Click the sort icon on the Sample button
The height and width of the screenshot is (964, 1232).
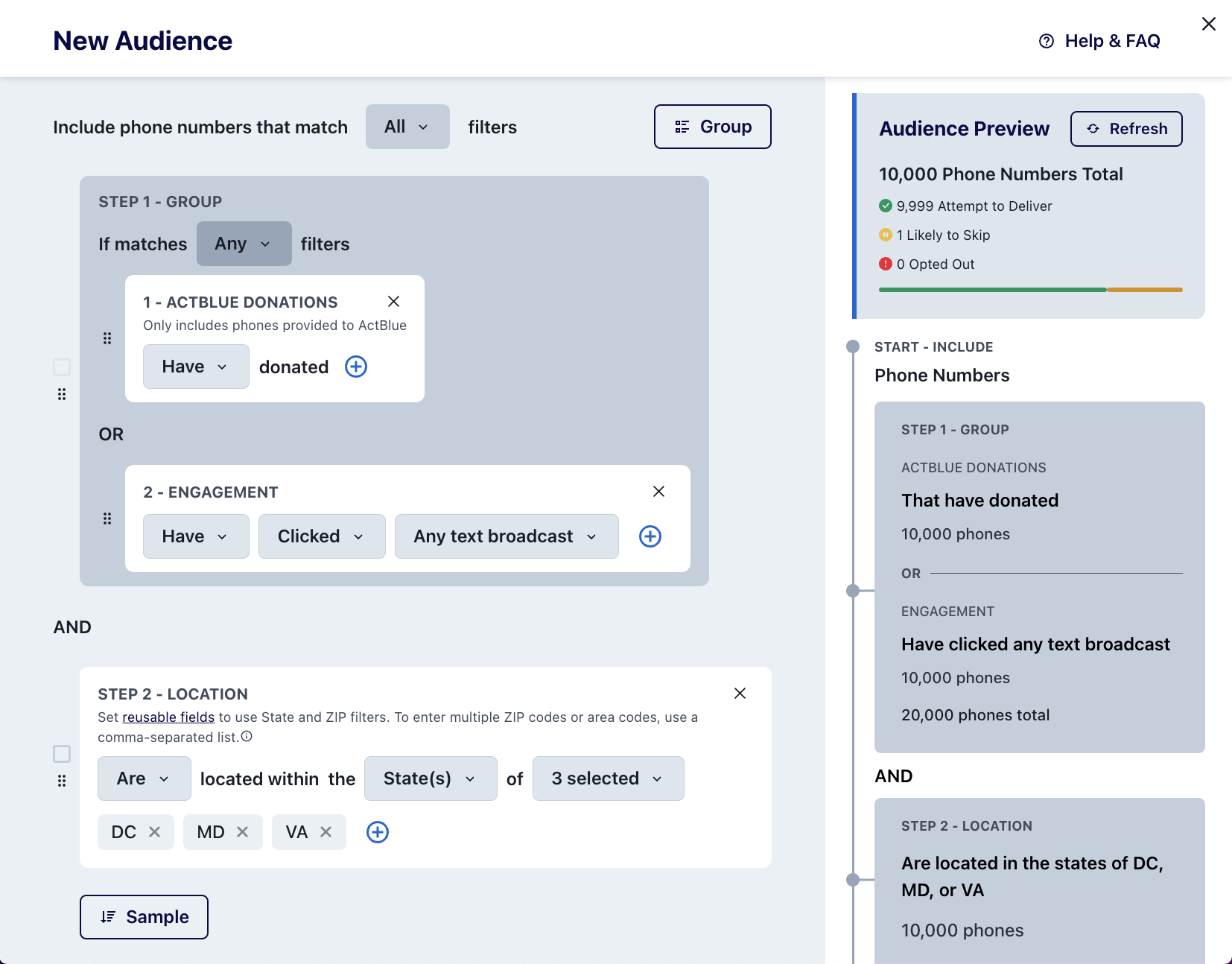pos(107,916)
